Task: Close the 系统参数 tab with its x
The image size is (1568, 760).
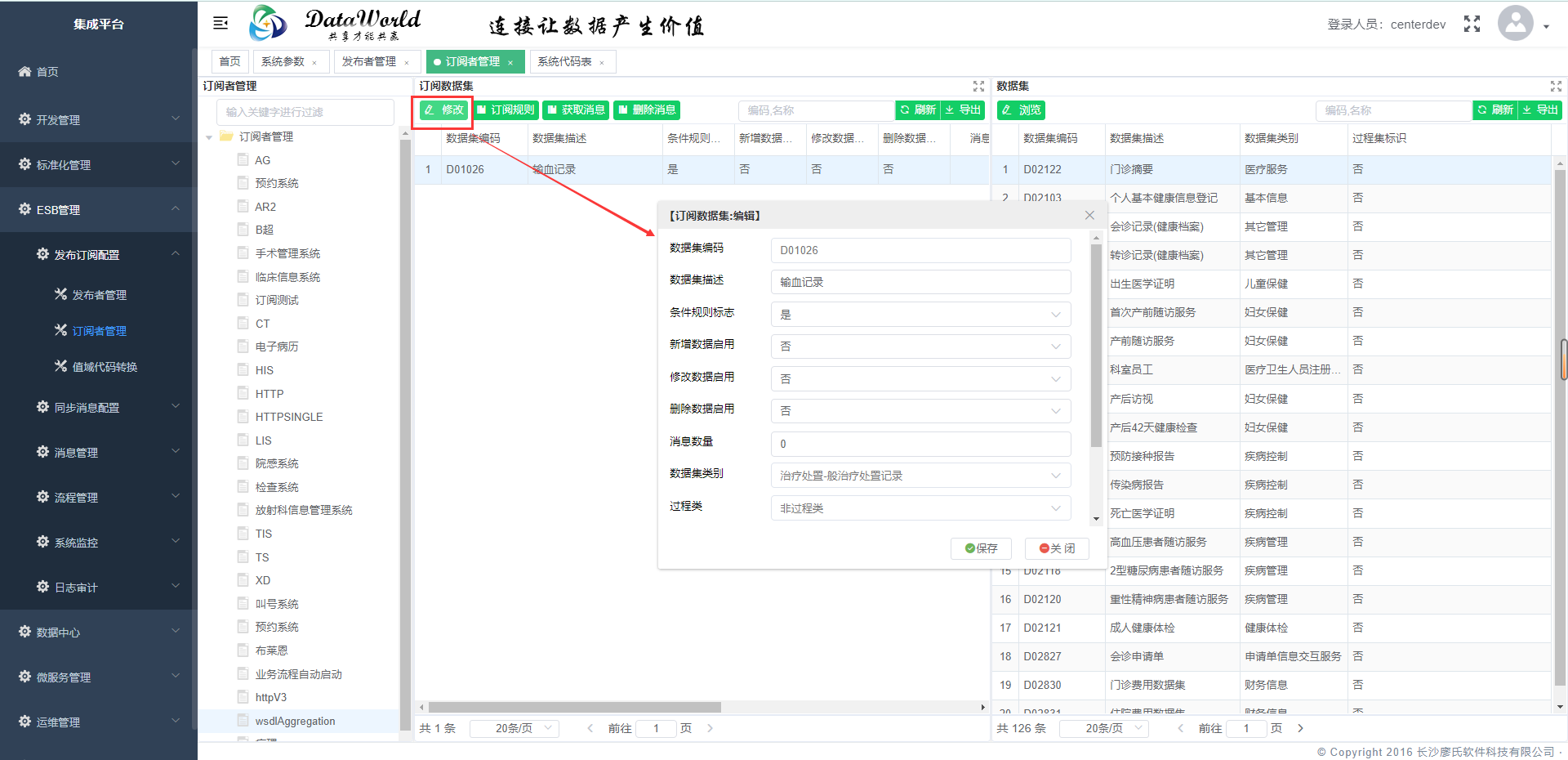Action: [x=314, y=62]
